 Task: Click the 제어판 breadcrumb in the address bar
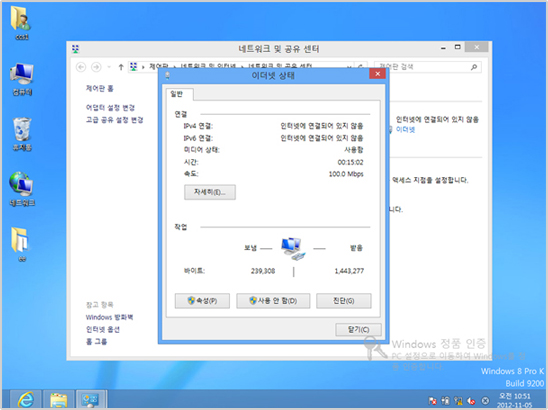click(159, 66)
